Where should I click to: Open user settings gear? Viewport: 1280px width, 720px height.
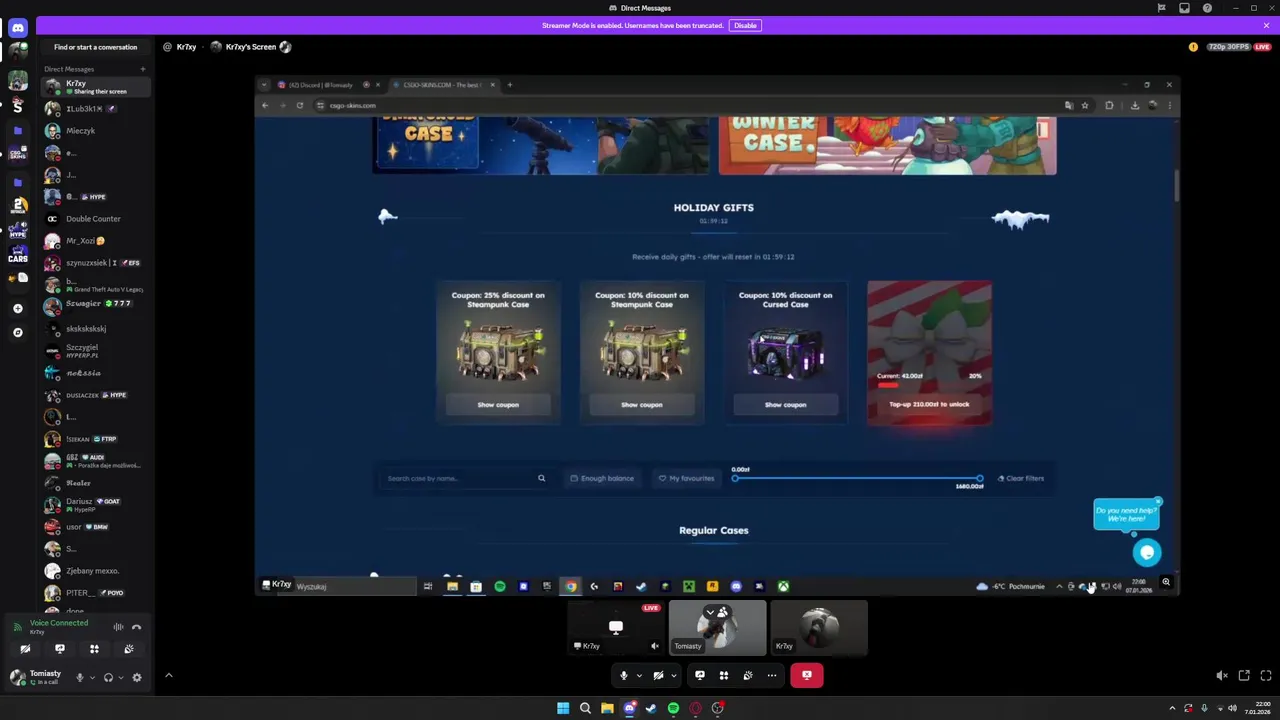pyautogui.click(x=137, y=677)
